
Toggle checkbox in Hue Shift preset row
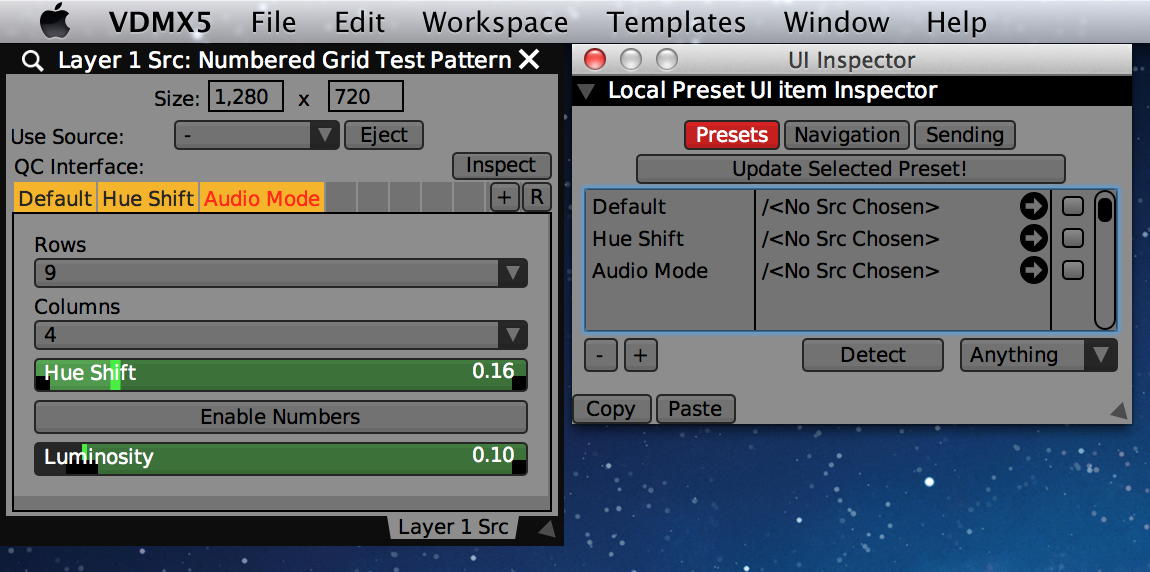(1073, 238)
